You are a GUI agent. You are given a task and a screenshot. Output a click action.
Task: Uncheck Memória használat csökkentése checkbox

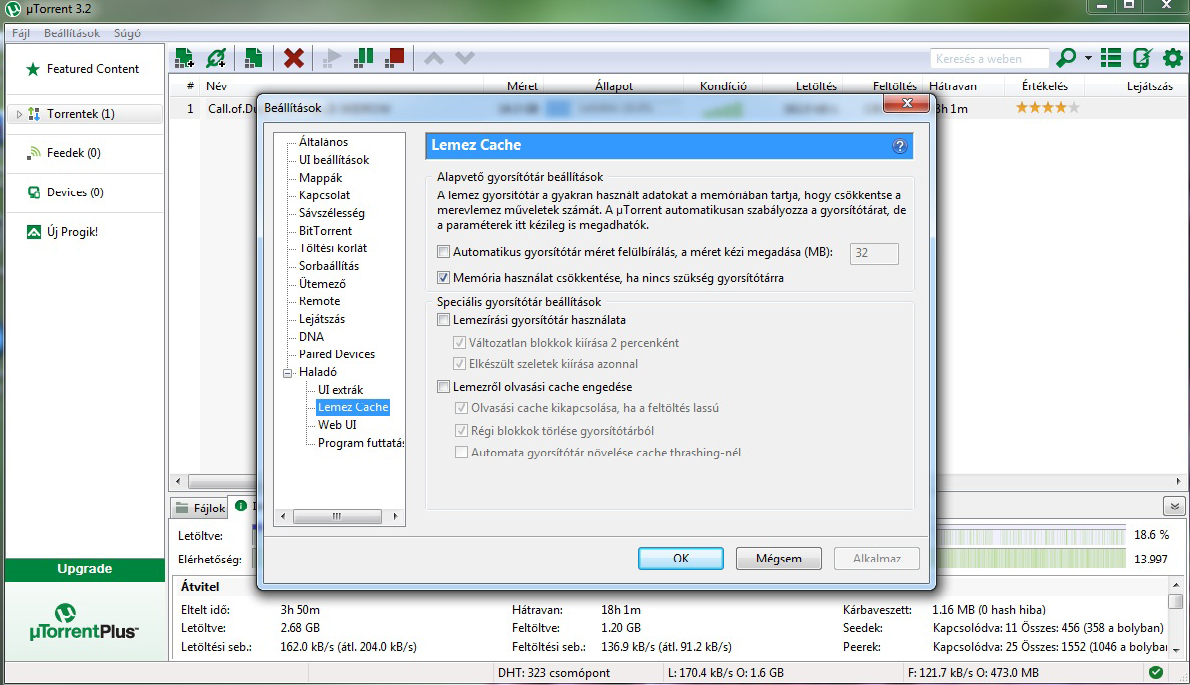(x=443, y=278)
